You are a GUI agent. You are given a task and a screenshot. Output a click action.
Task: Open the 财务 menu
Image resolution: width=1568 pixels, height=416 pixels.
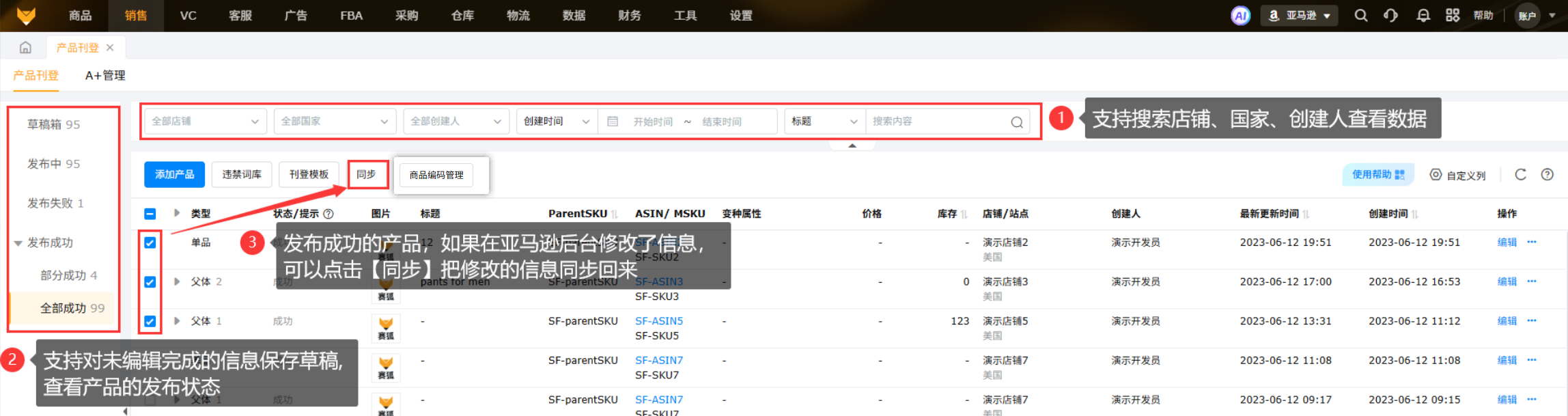tap(629, 15)
